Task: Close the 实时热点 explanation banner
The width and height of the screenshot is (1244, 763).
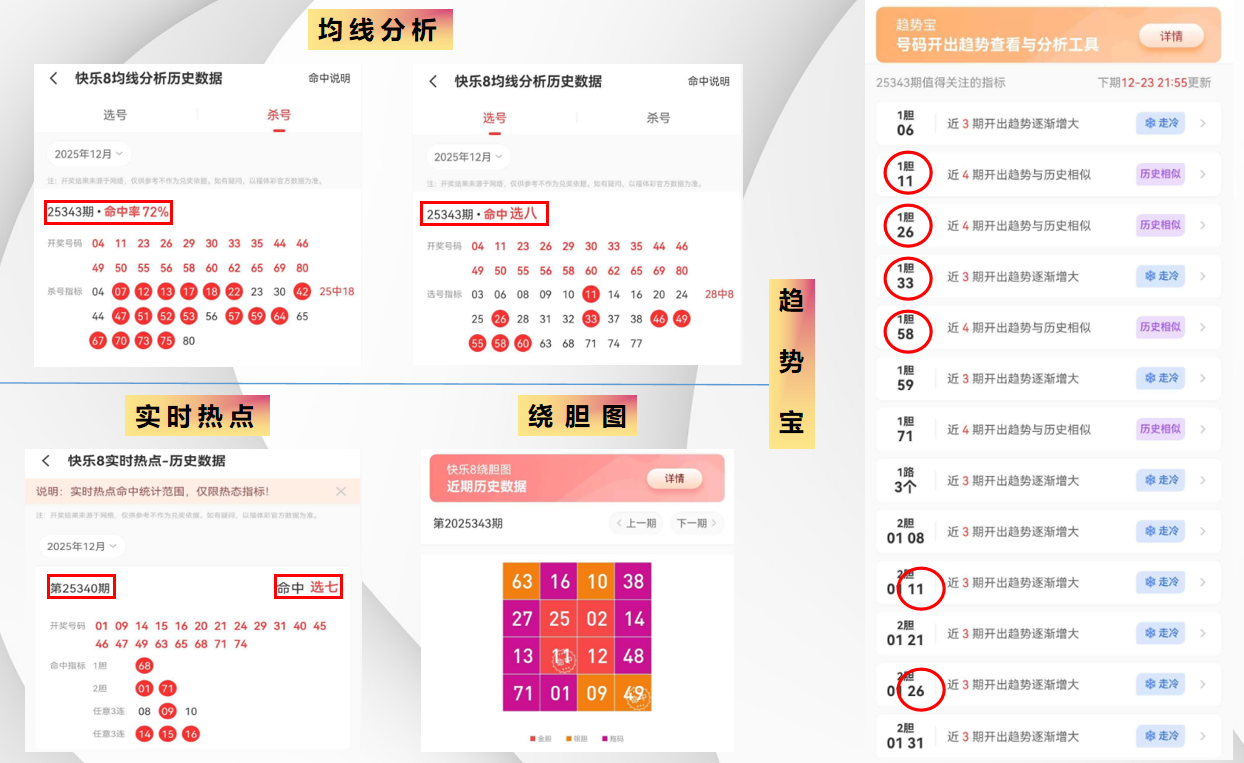Action: (341, 491)
